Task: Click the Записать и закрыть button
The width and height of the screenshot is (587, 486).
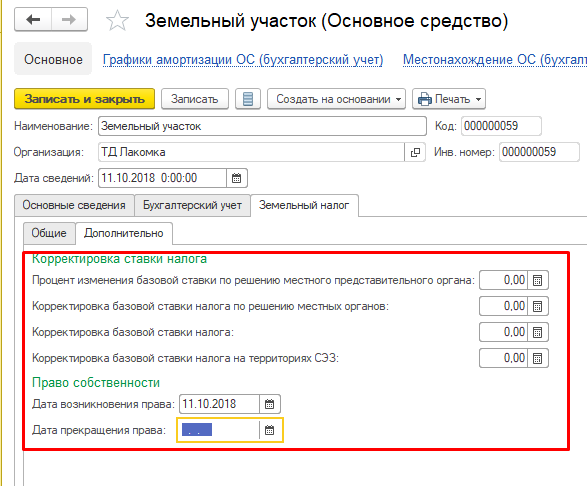Action: (x=85, y=99)
